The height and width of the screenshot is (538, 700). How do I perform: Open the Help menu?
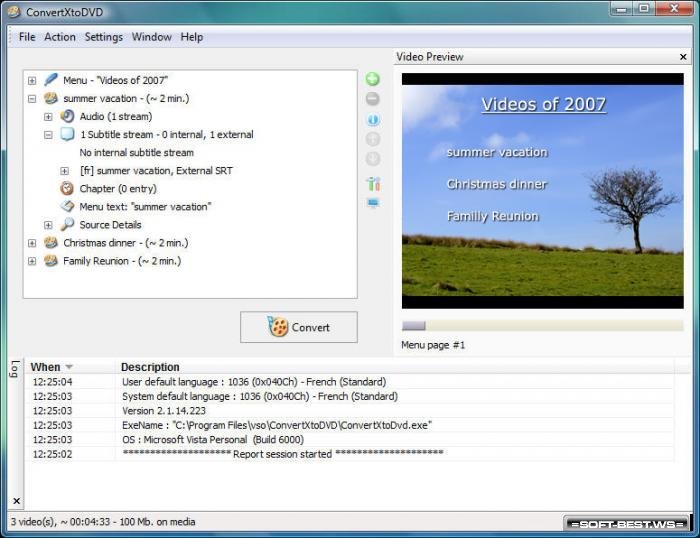(x=192, y=37)
